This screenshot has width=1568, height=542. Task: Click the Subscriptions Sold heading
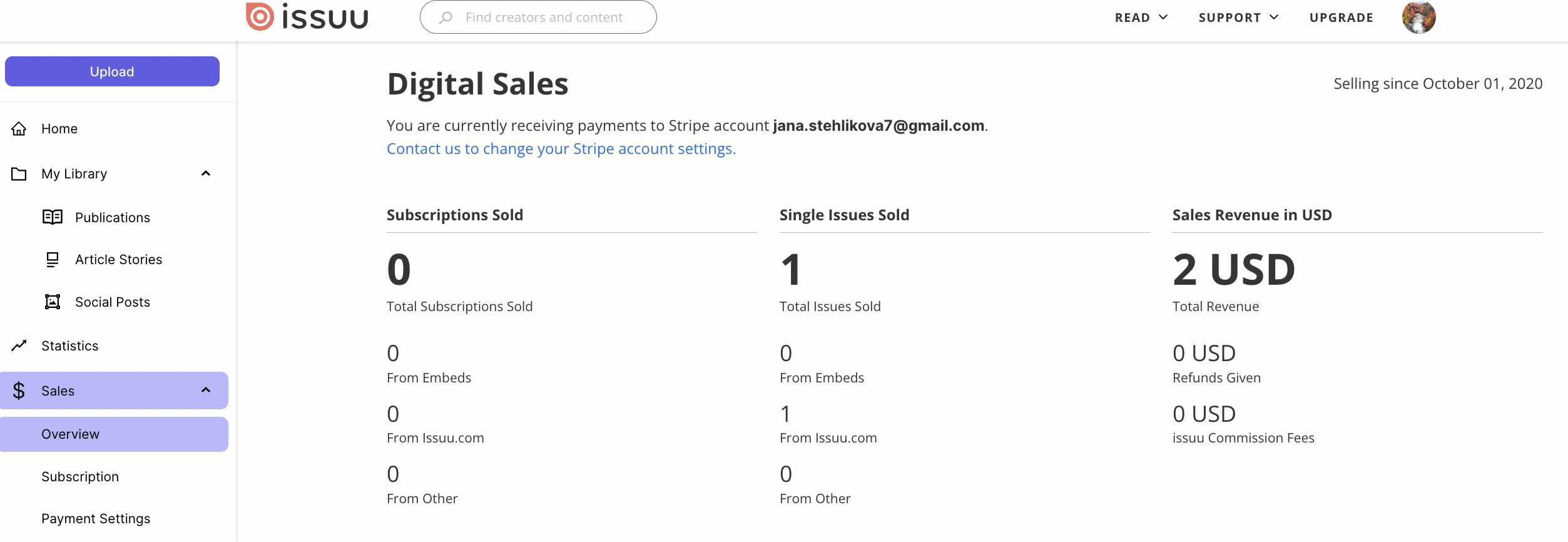[x=455, y=215]
